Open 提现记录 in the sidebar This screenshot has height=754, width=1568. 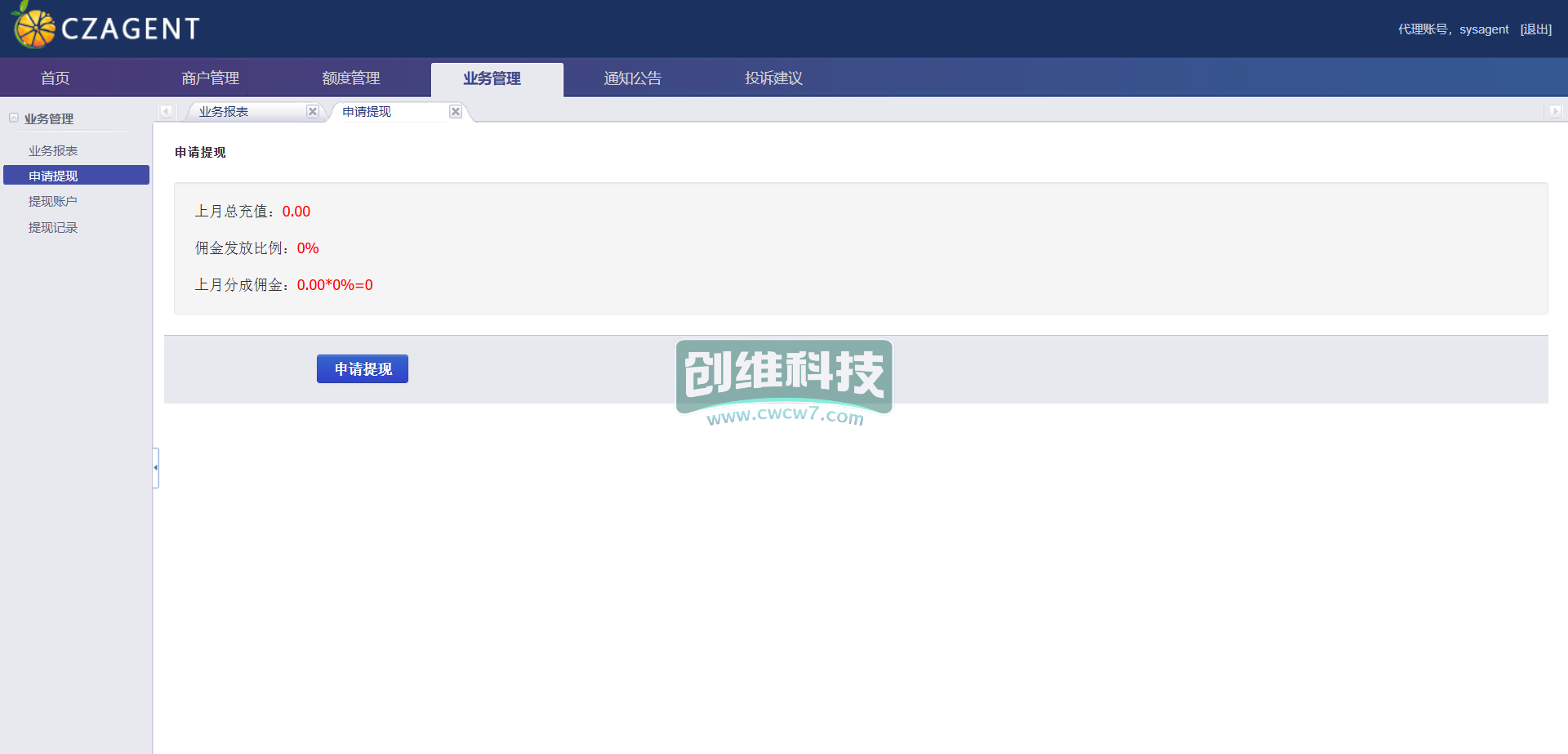coord(53,228)
